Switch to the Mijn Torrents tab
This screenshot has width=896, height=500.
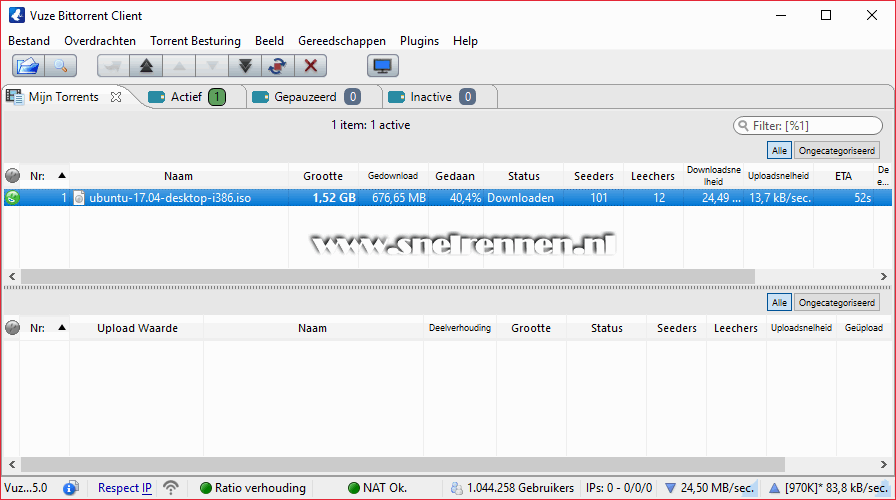63,97
